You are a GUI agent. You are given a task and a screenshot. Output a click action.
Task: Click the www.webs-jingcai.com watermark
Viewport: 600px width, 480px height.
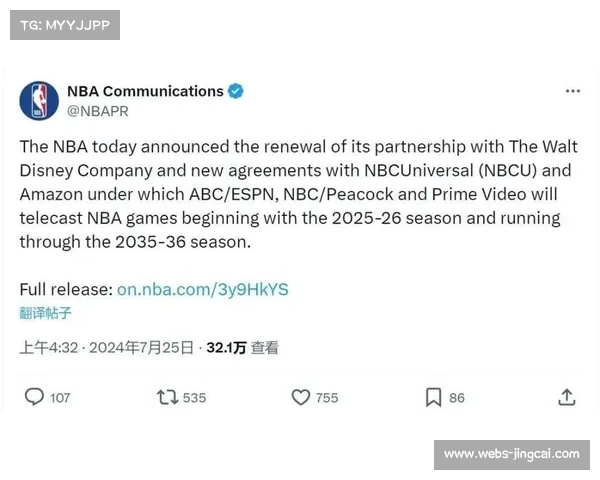coord(512,455)
